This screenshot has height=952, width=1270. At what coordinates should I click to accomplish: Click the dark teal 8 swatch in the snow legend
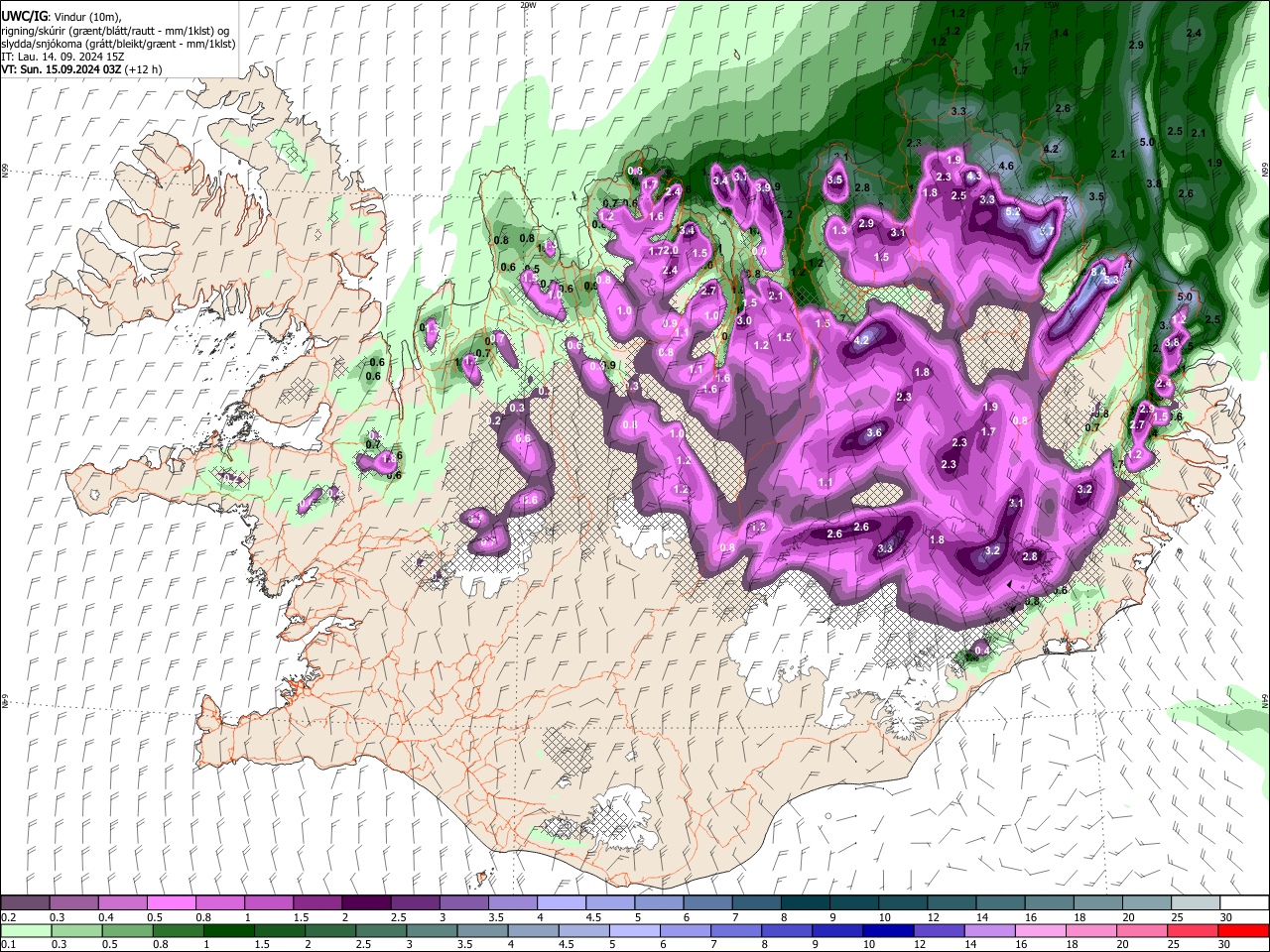[806, 902]
